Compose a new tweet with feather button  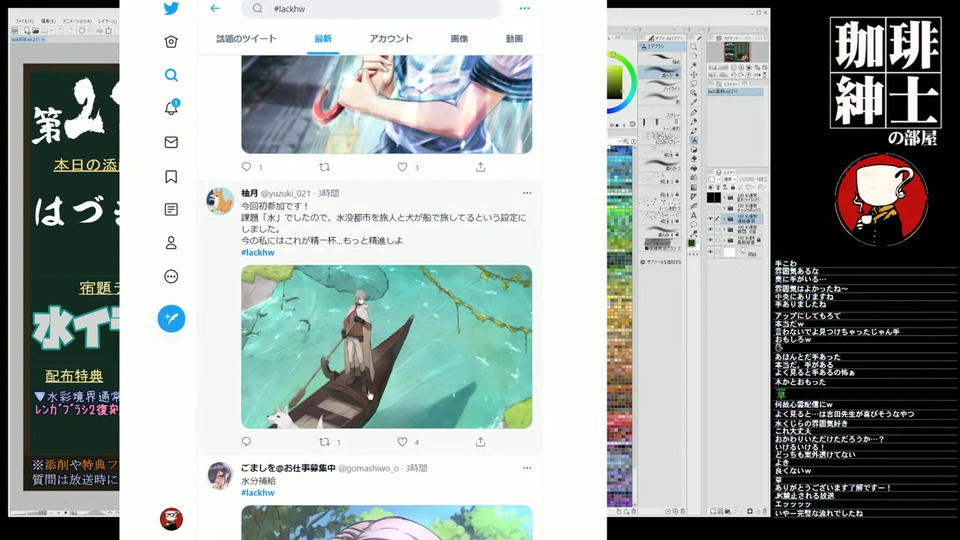tap(171, 318)
